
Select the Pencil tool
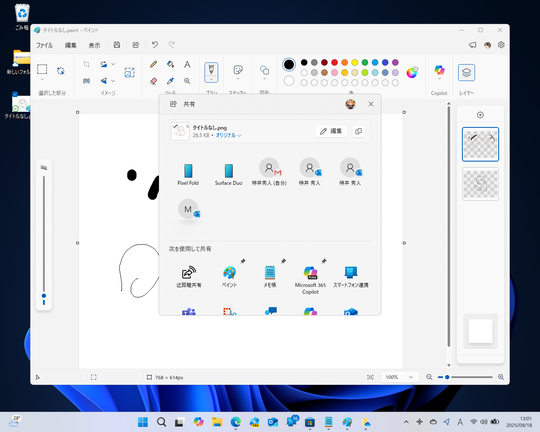154,64
